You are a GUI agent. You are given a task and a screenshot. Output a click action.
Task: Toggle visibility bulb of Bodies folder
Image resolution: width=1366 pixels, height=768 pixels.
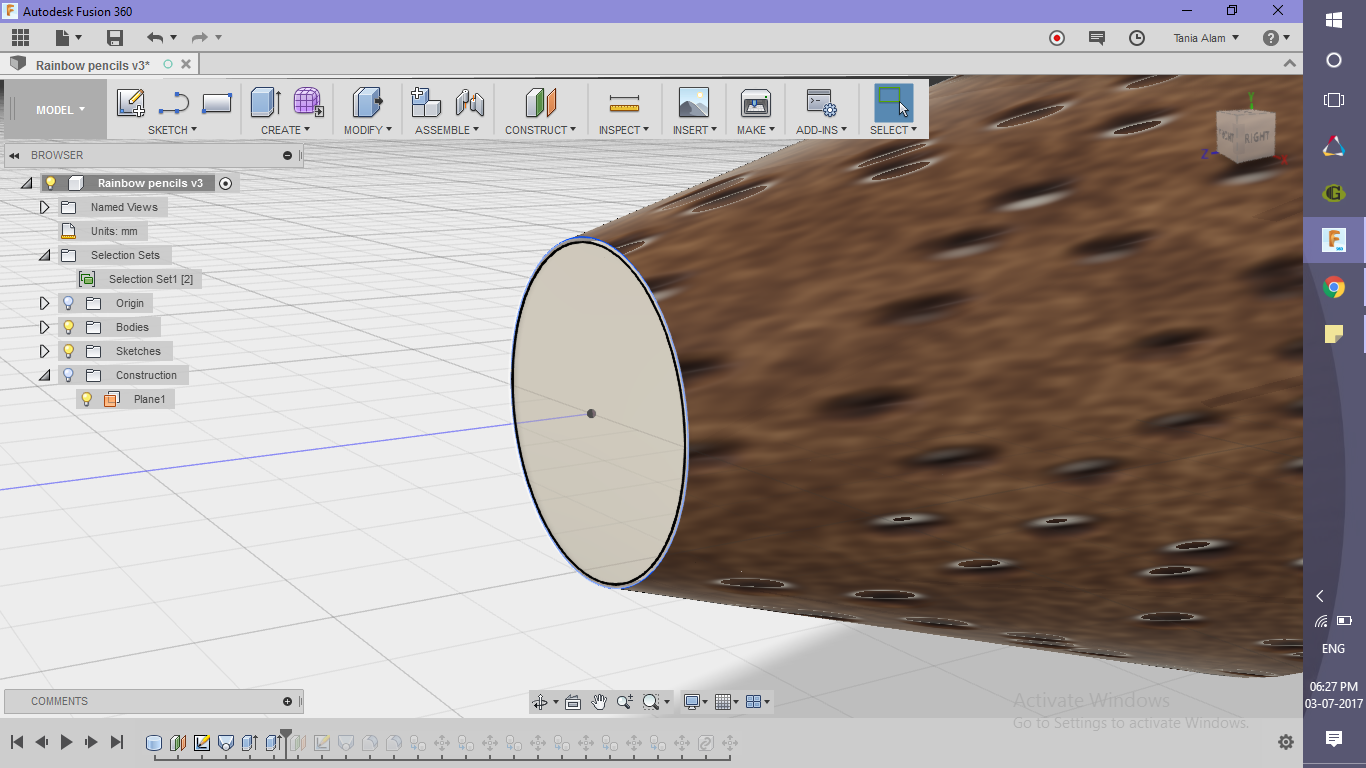[69, 327]
